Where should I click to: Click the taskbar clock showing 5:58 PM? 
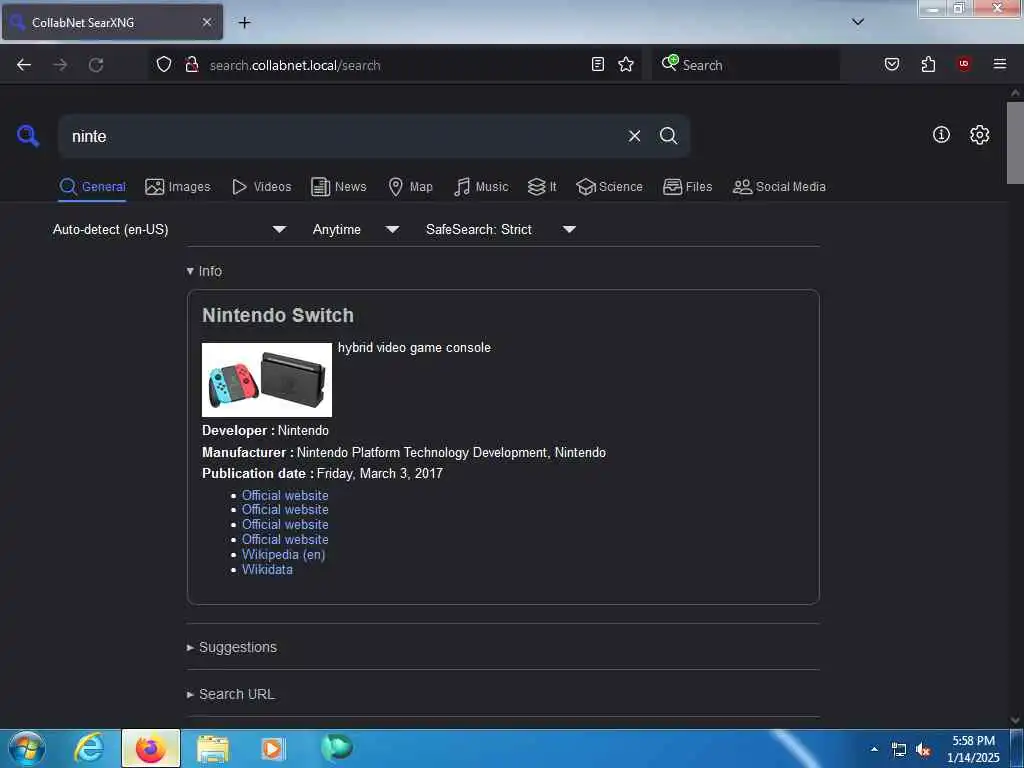coord(973,748)
